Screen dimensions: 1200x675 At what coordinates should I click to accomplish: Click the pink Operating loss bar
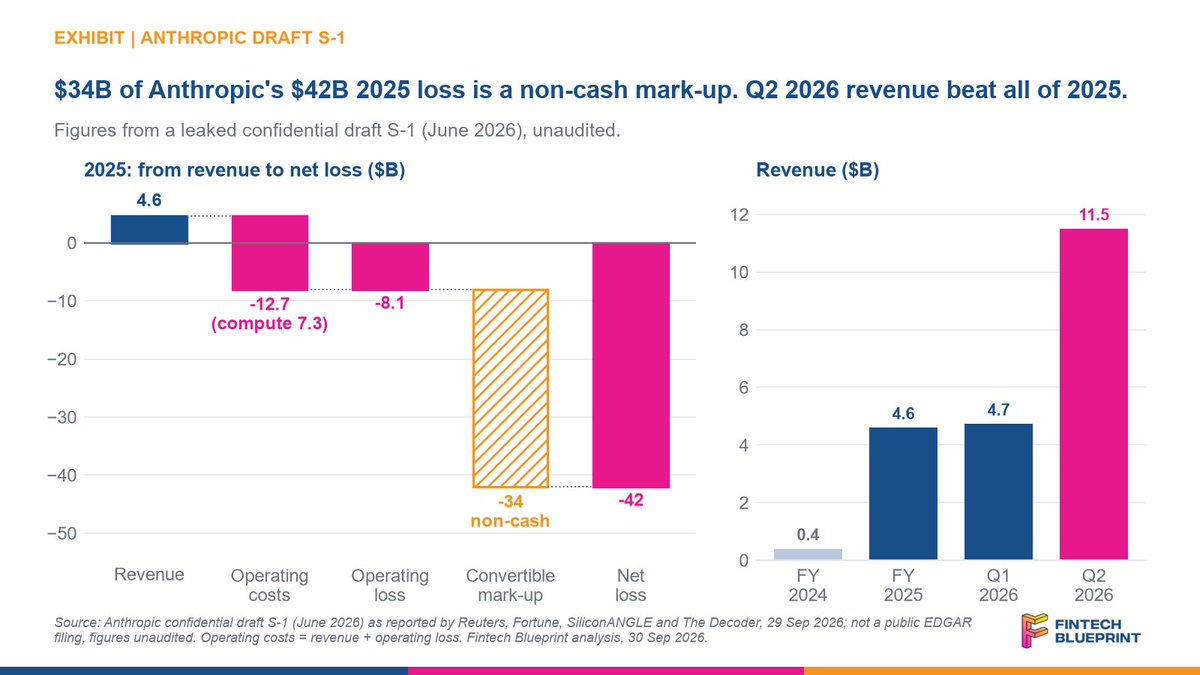pyautogui.click(x=390, y=266)
